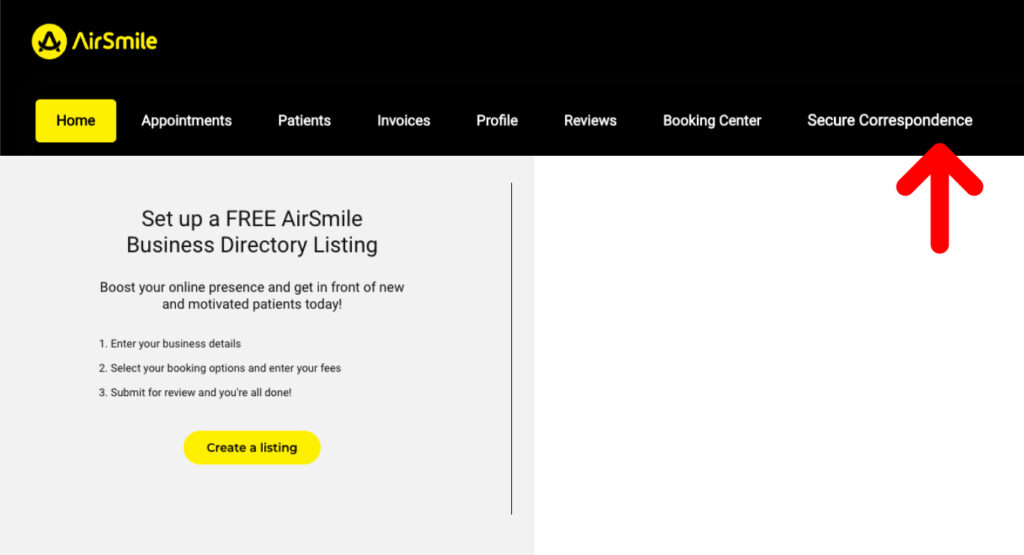Click the FREE AirSmile Business Directory heading

[252, 231]
